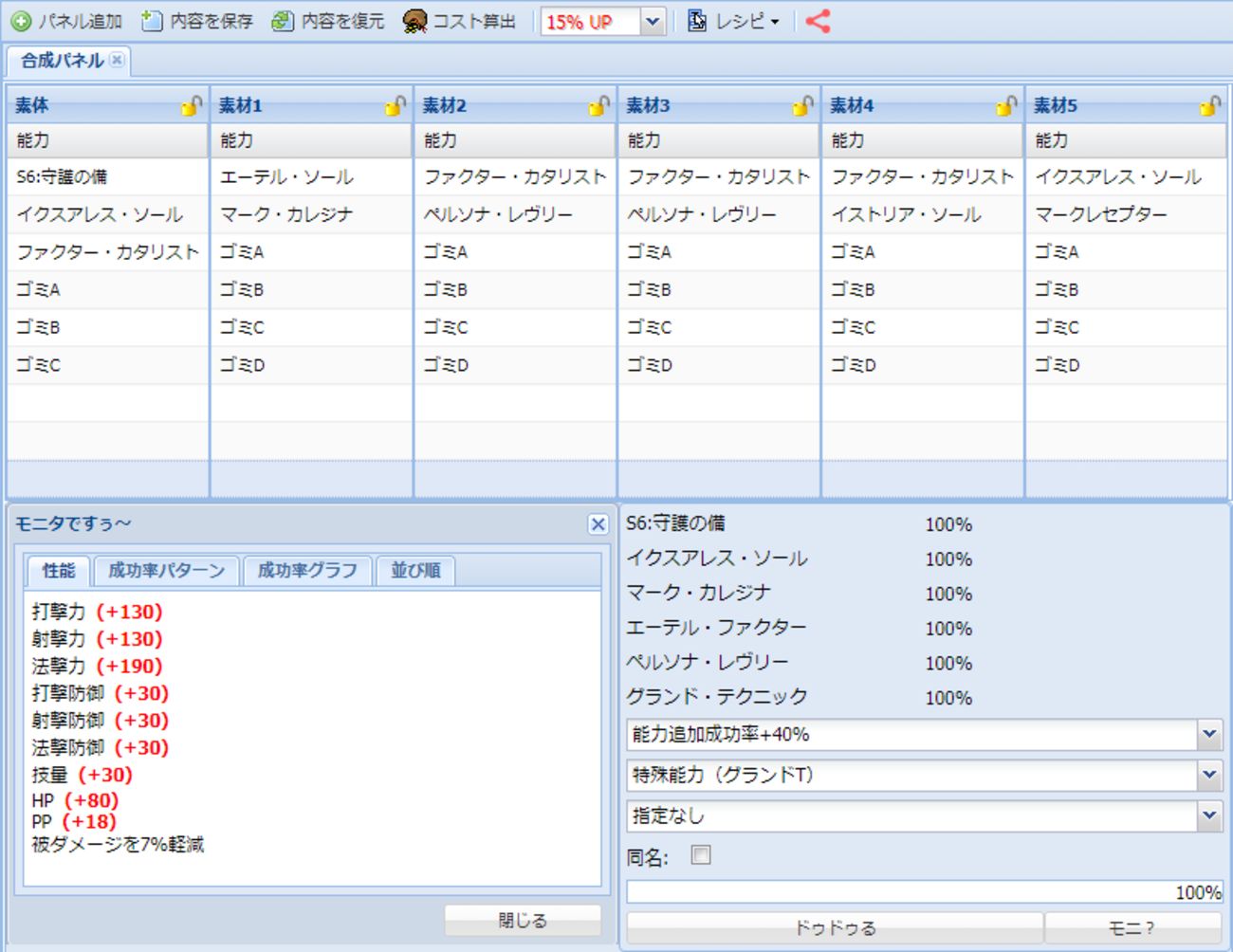Open the 能力追加成功率+40% dropdown
The image size is (1233, 952).
pyautogui.click(x=1209, y=735)
